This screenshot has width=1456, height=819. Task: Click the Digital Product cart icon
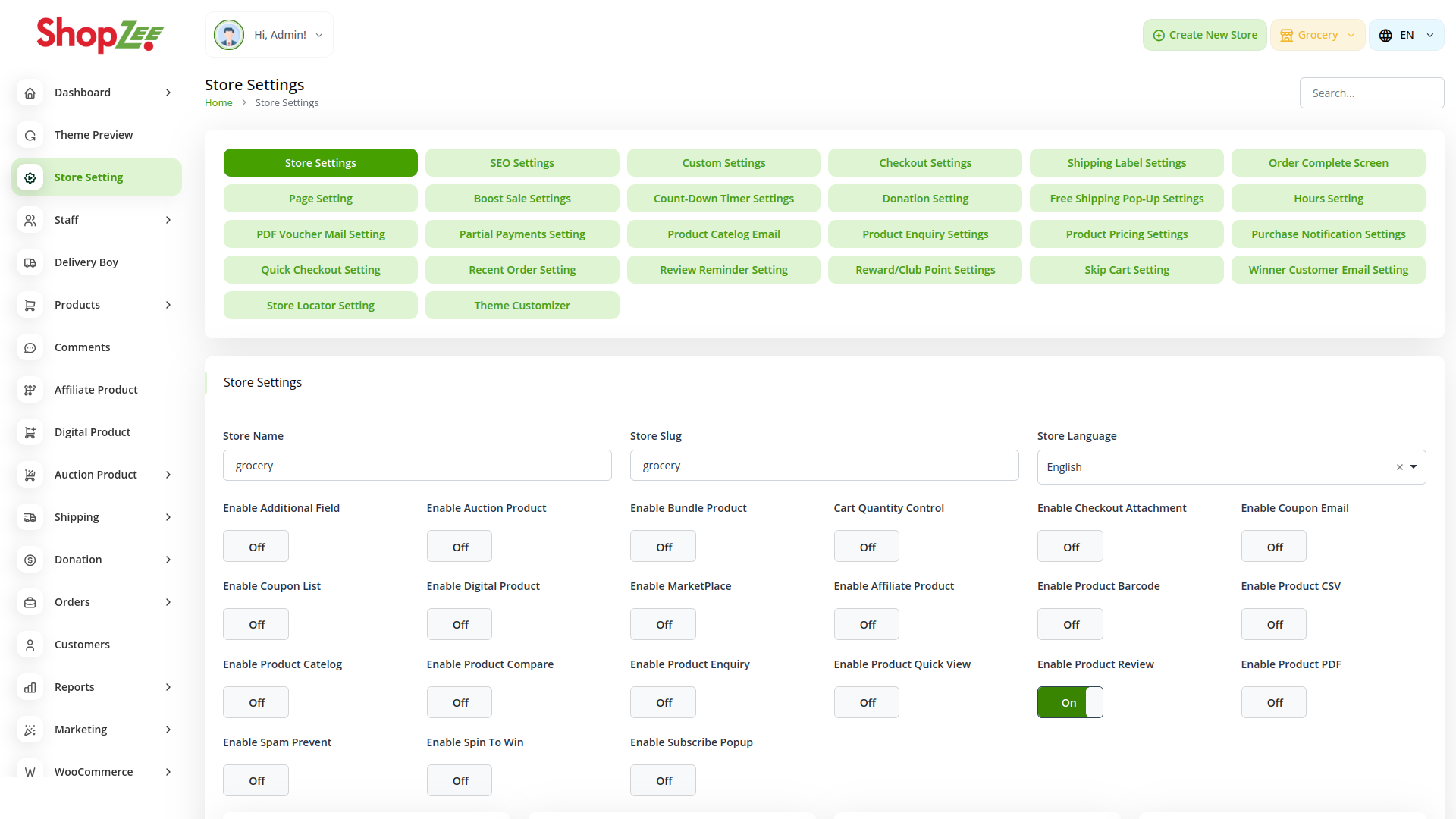point(30,432)
